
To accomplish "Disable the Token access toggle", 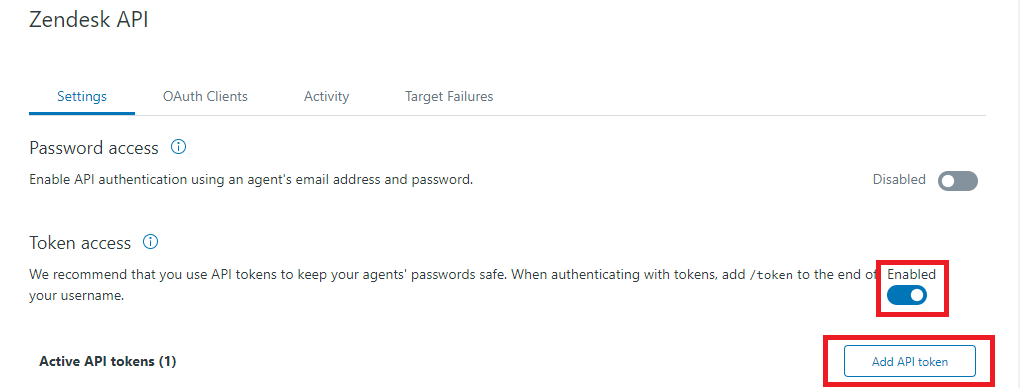I will [907, 296].
